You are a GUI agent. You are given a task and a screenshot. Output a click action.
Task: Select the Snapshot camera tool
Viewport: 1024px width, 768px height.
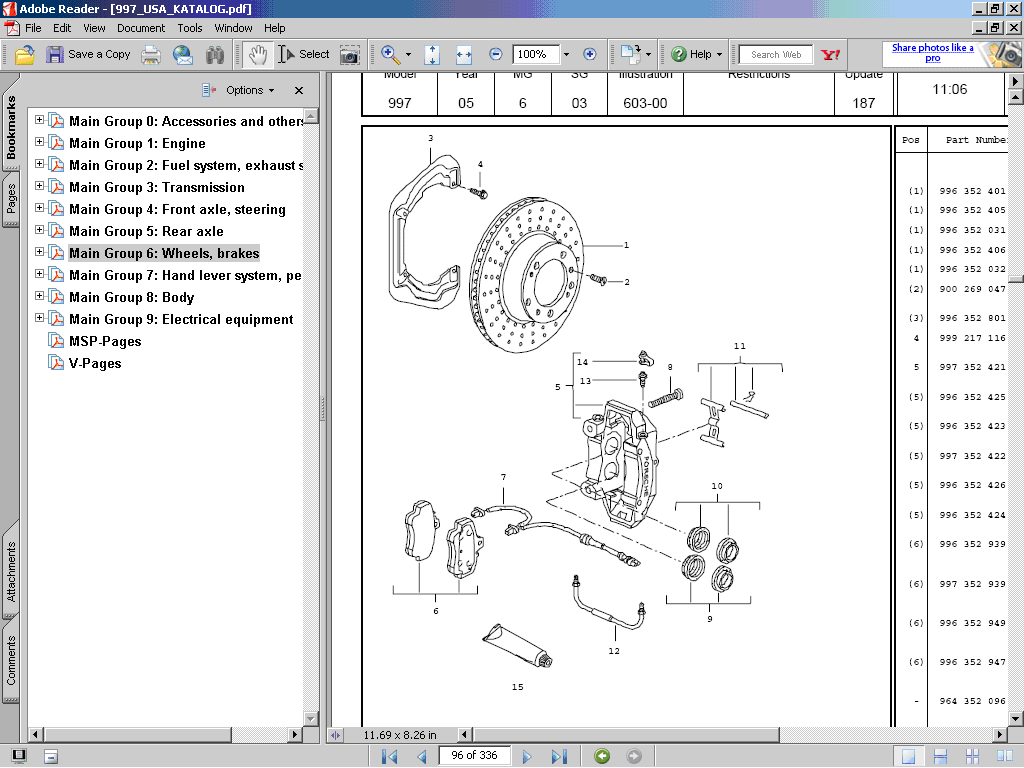[349, 56]
